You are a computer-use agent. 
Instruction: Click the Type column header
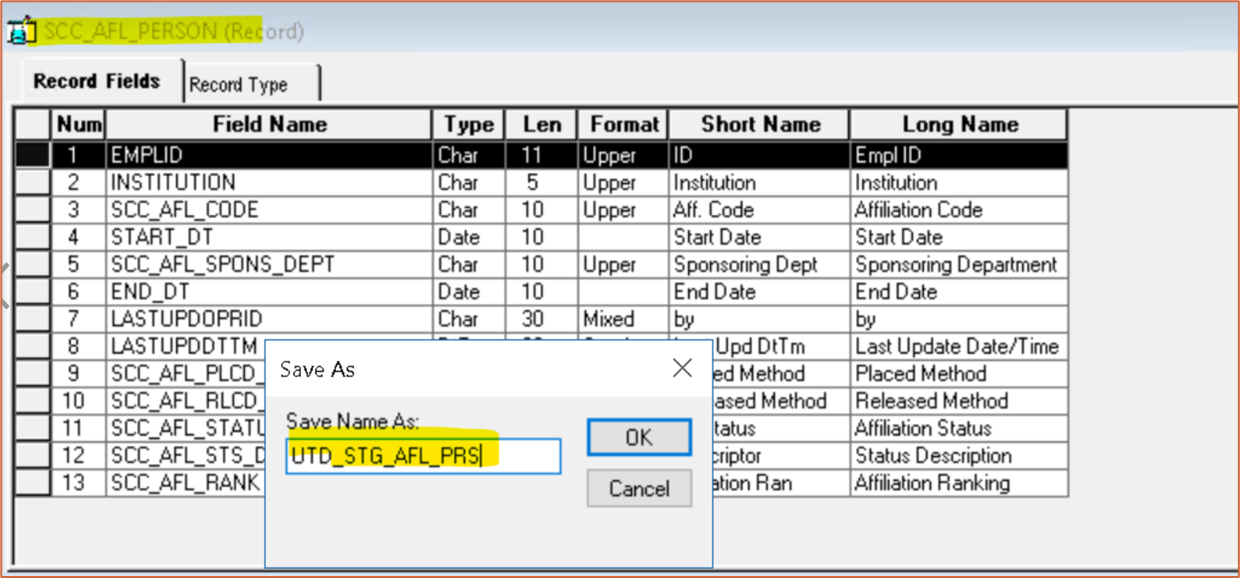[x=468, y=125]
